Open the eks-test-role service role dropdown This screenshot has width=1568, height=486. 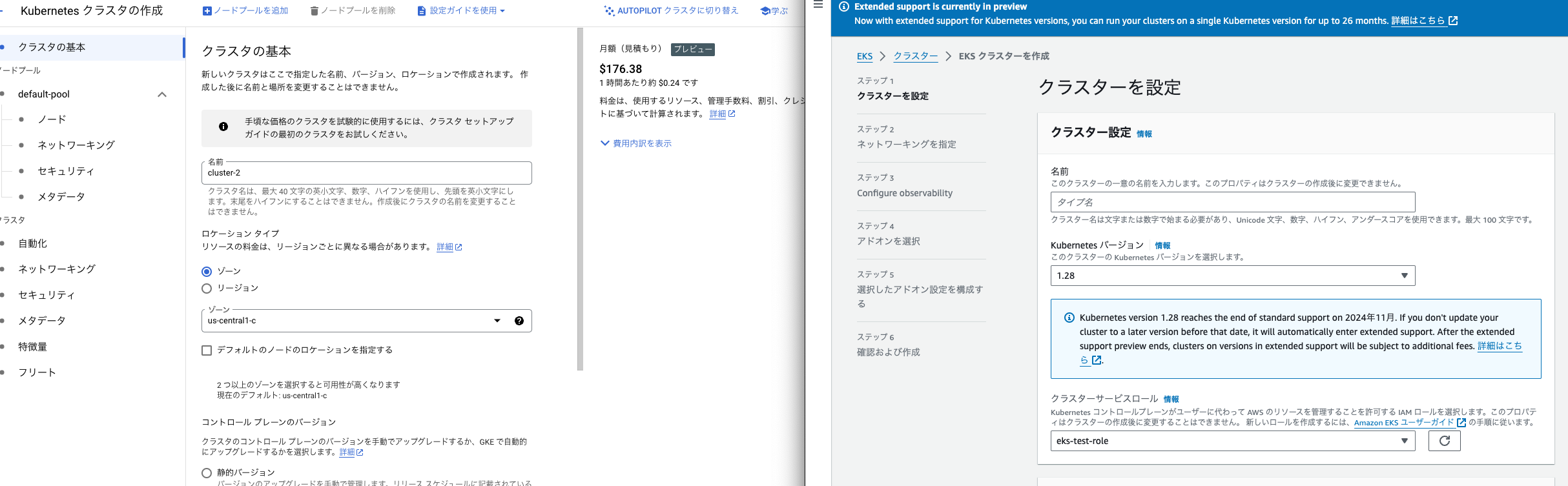1233,441
